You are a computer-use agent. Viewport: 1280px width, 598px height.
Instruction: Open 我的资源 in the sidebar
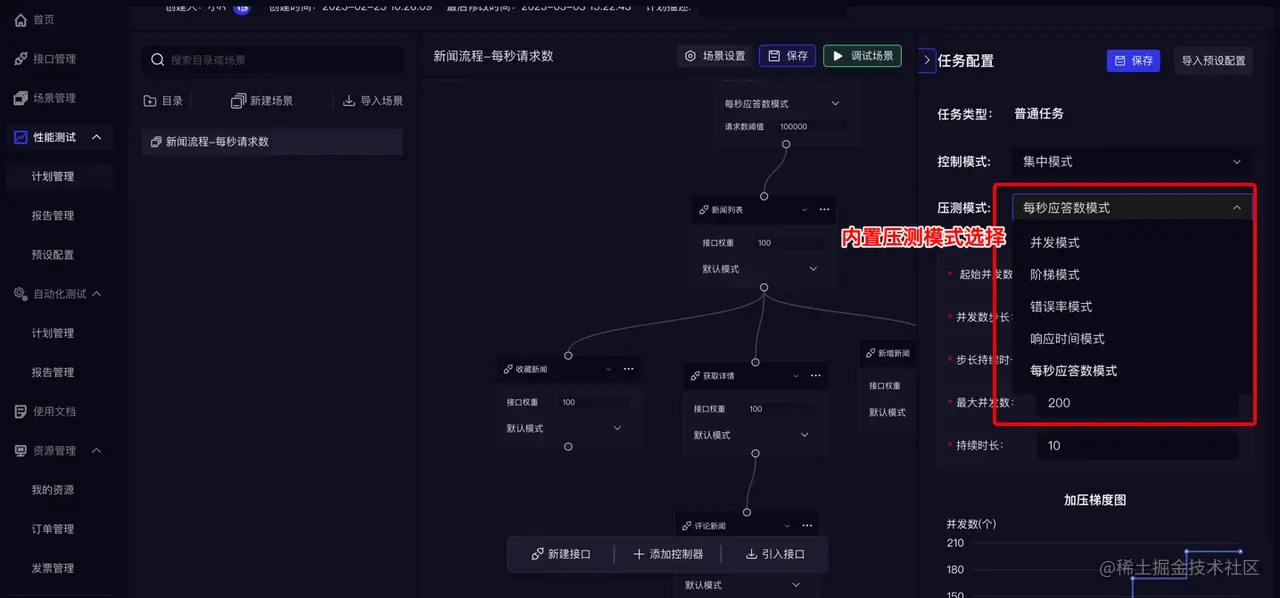coord(53,490)
